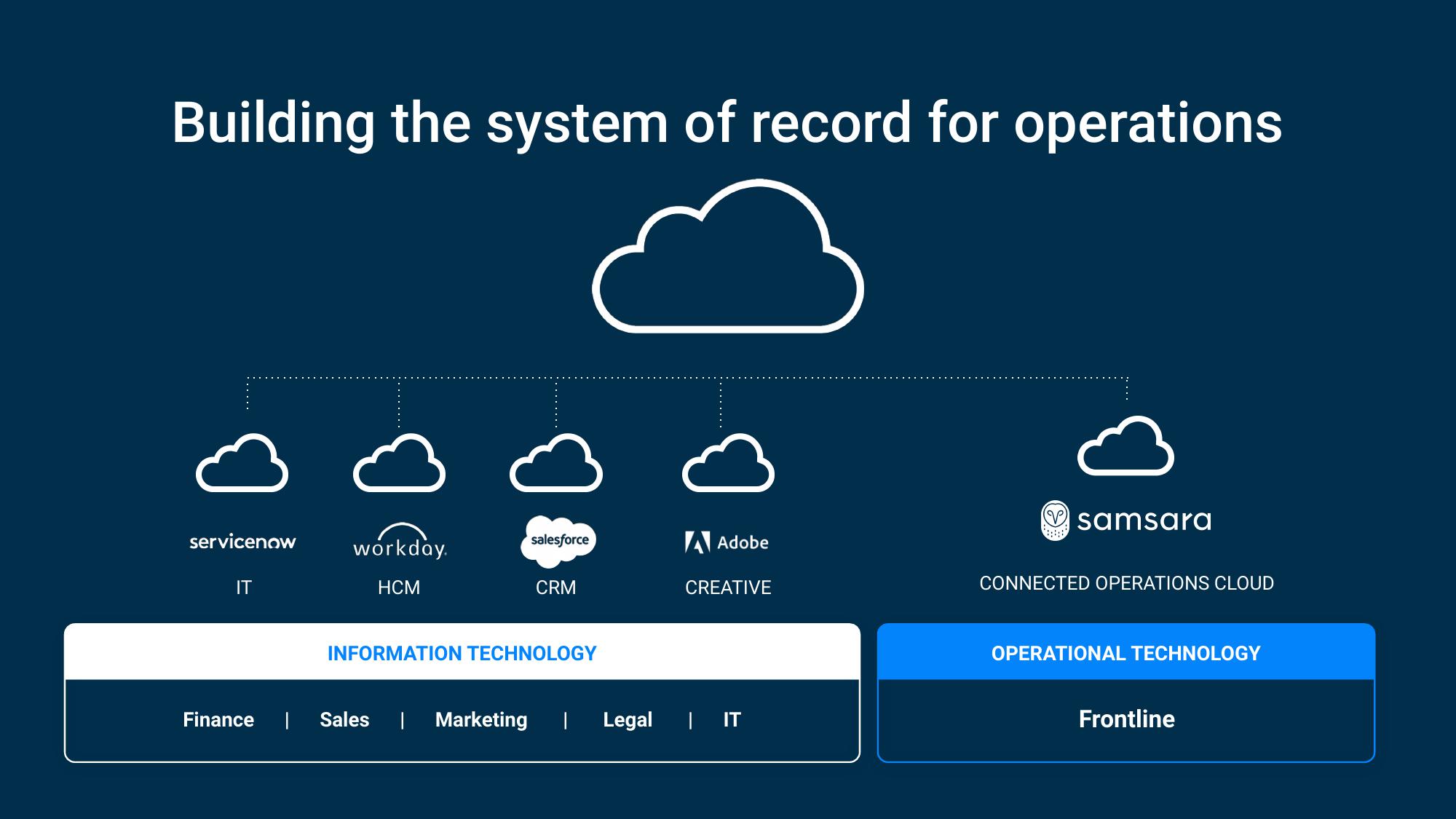This screenshot has width=1456, height=819.
Task: Click the word Sales
Action: click(x=344, y=719)
